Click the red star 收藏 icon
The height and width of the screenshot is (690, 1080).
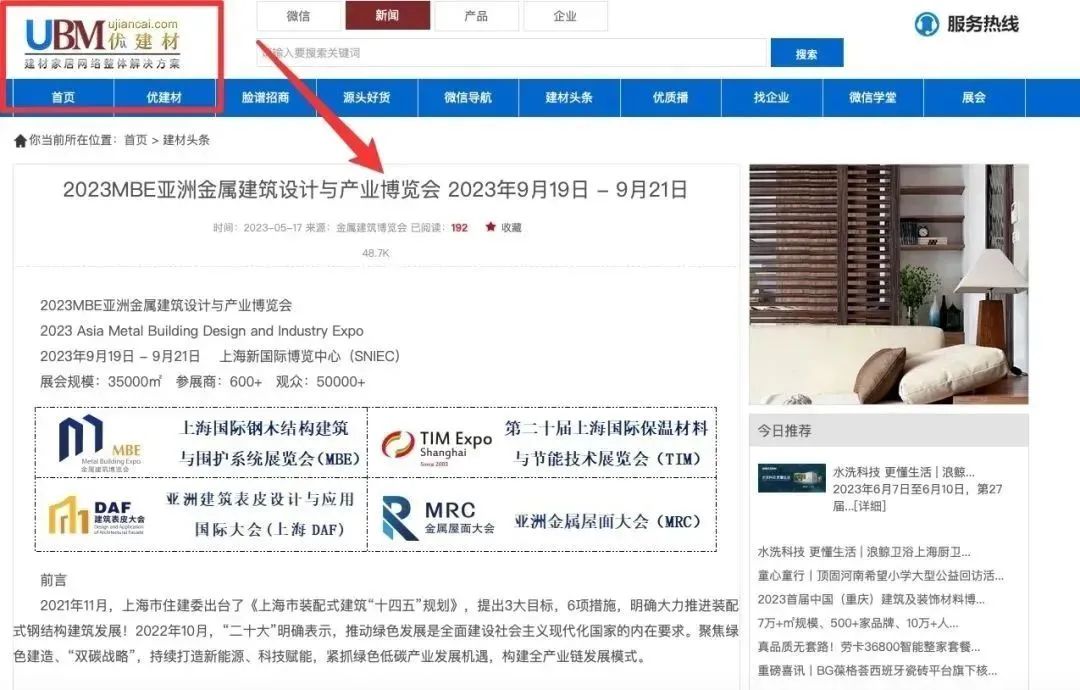490,227
